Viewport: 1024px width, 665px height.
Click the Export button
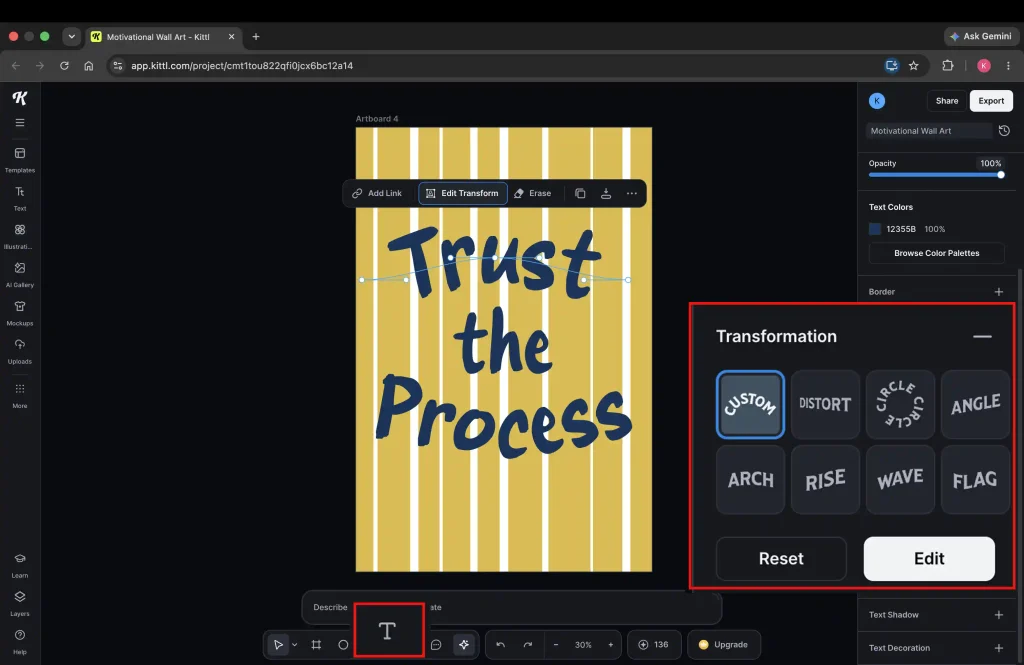[991, 101]
